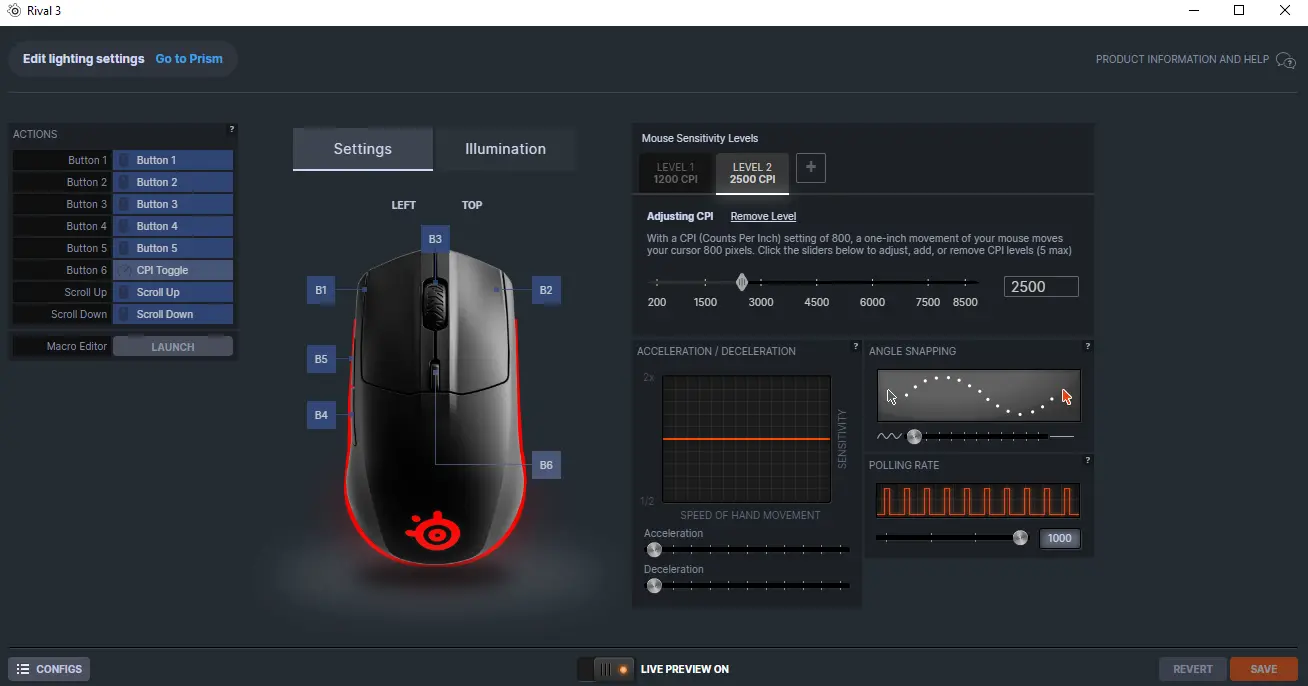
Task: Click the 4500 CPI scale mark
Action: pyautogui.click(x=817, y=302)
